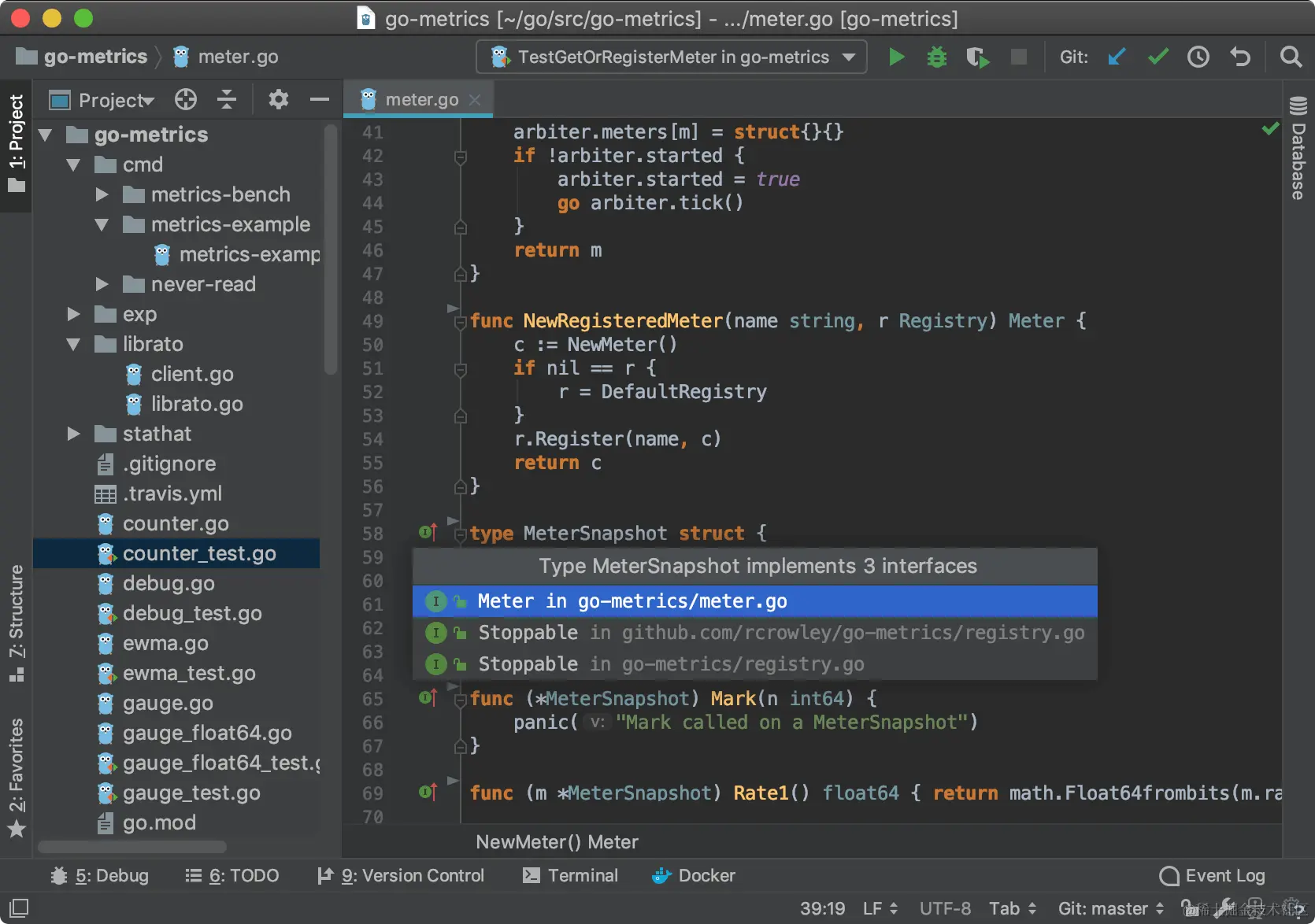Collapse all in Project panel
The image size is (1315, 924).
tap(227, 99)
